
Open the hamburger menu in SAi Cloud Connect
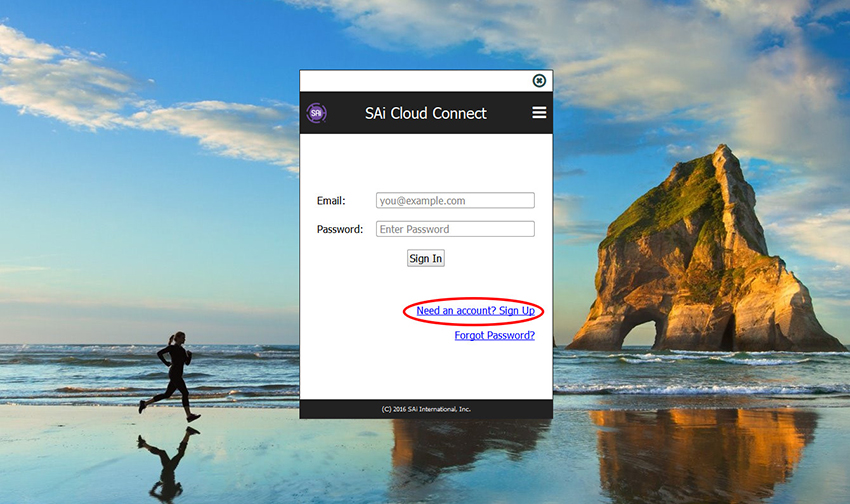539,112
